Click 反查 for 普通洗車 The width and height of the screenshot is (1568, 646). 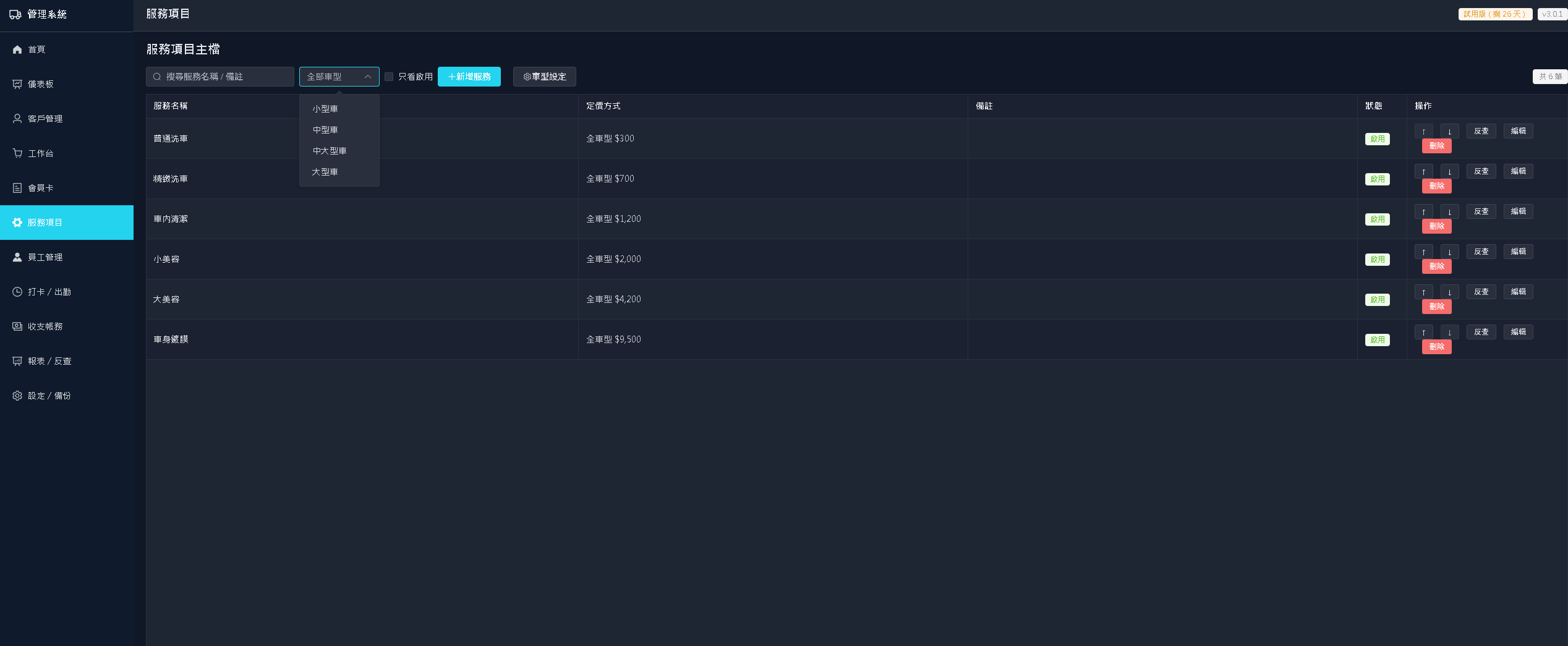click(1481, 131)
